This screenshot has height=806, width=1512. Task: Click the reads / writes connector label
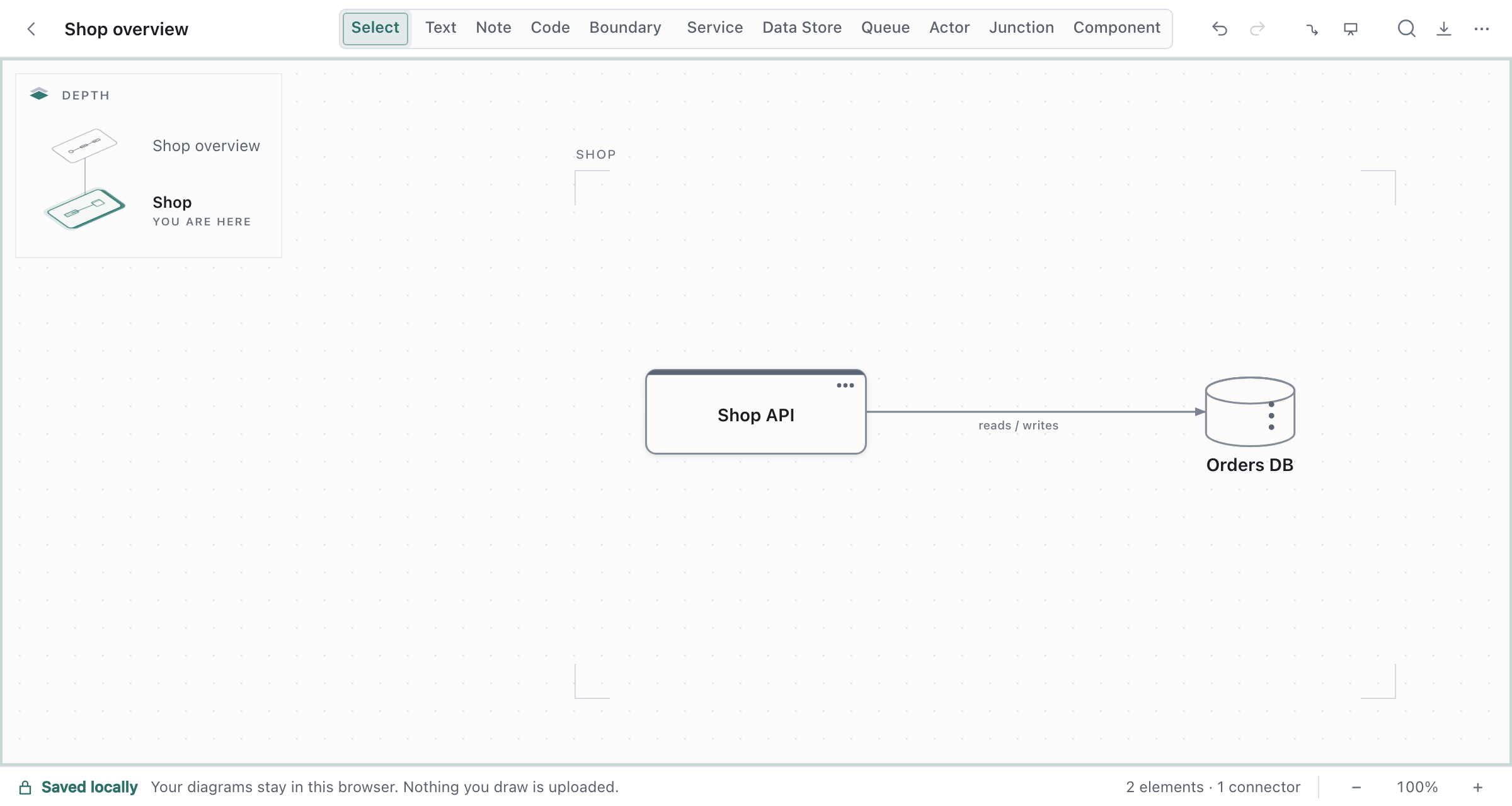(x=1018, y=426)
